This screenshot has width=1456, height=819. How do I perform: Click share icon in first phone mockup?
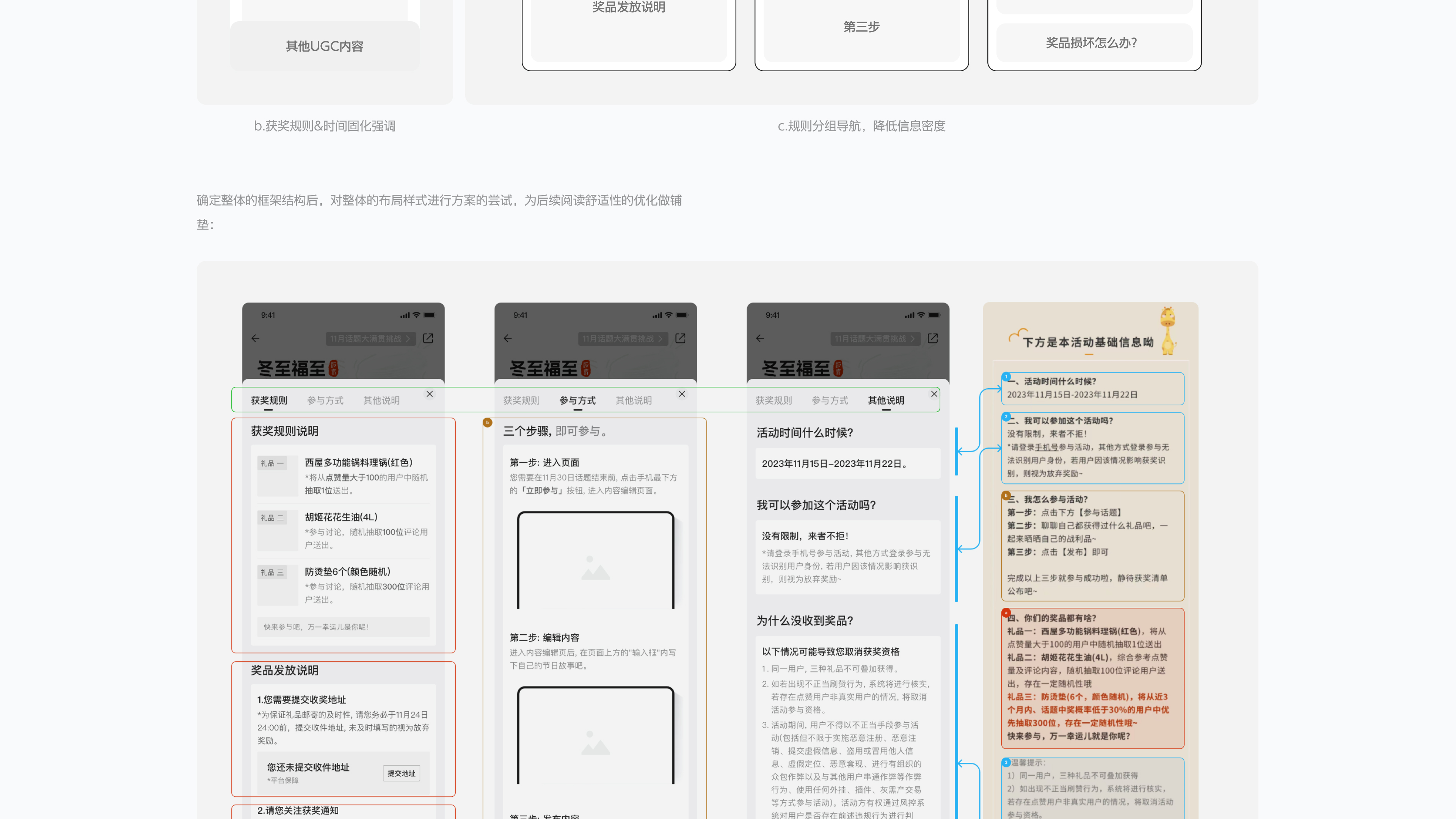pos(428,338)
